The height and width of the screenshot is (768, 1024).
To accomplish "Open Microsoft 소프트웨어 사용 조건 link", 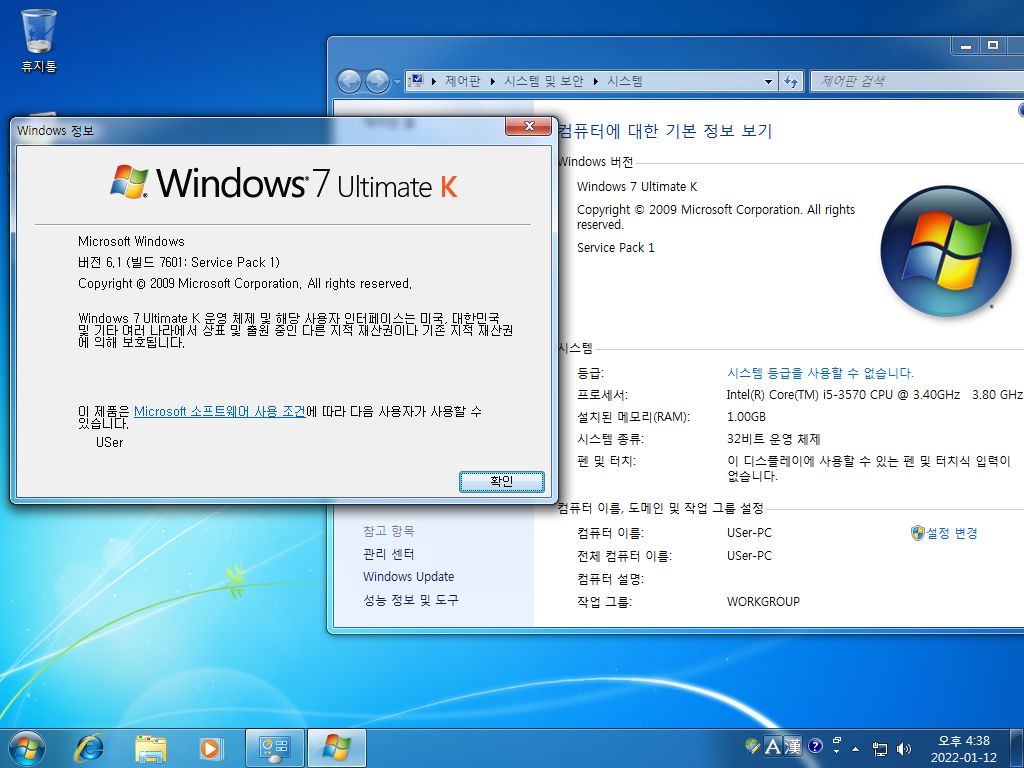I will point(219,411).
